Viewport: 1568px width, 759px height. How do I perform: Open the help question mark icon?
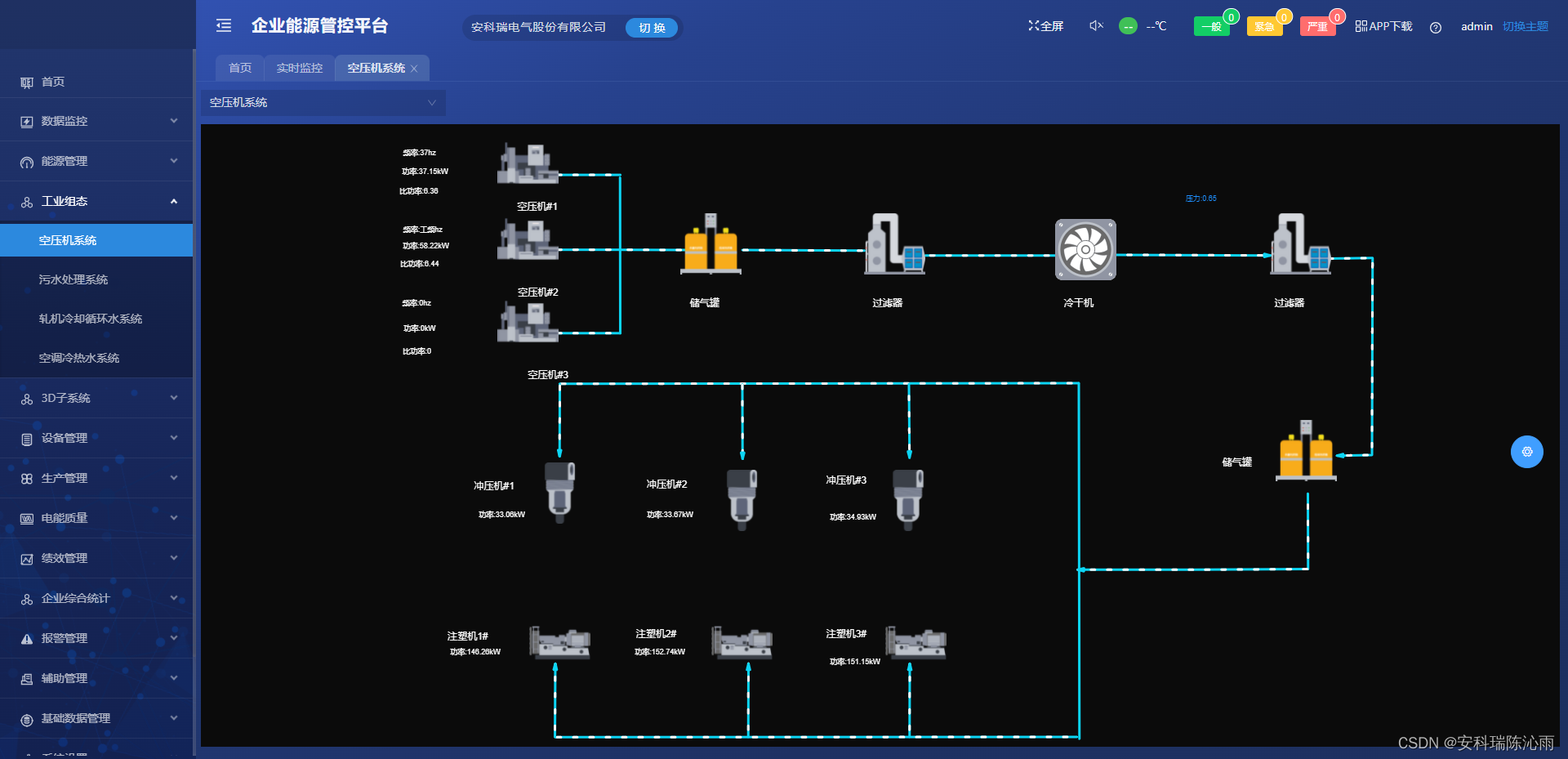(x=1435, y=27)
